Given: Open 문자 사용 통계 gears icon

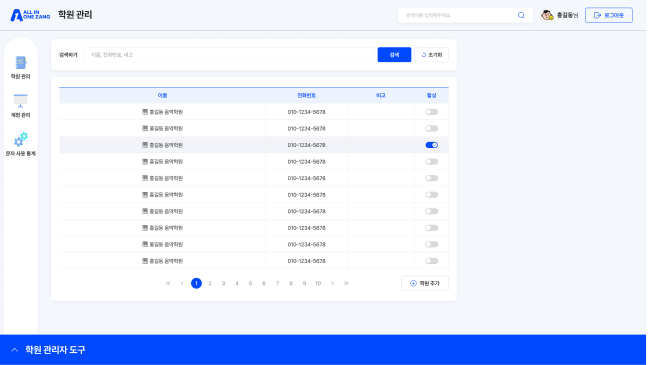Looking at the screenshot, I should coord(21,139).
